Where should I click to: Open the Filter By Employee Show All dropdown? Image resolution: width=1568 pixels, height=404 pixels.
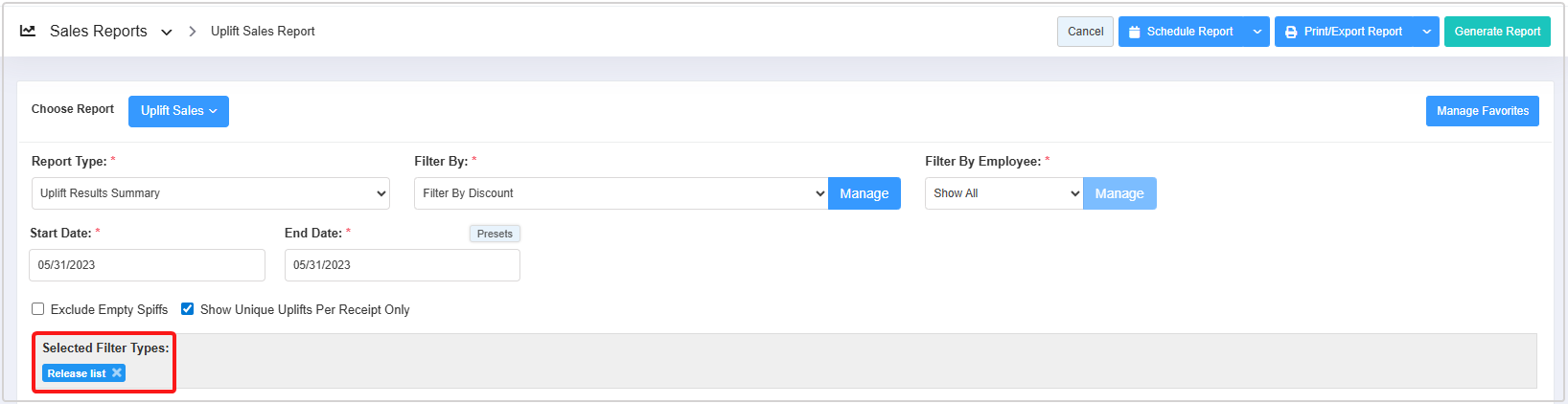pos(1003,193)
